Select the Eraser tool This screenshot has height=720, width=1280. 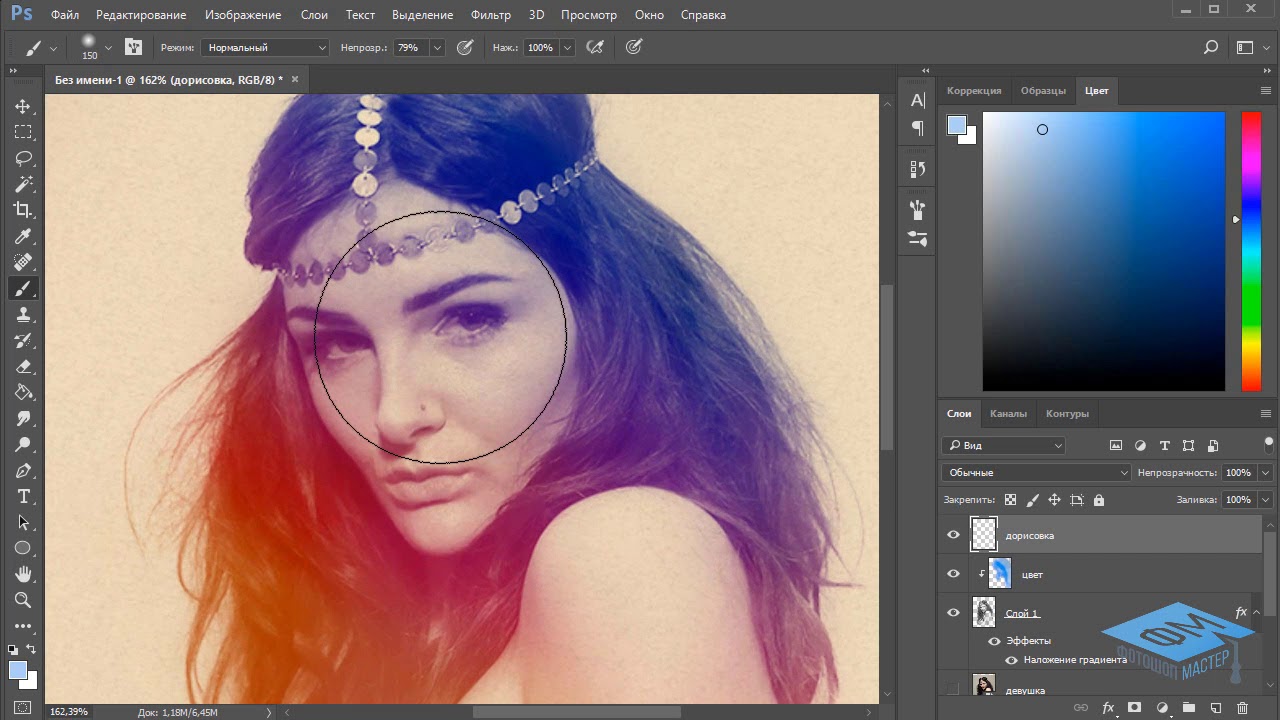(23, 366)
